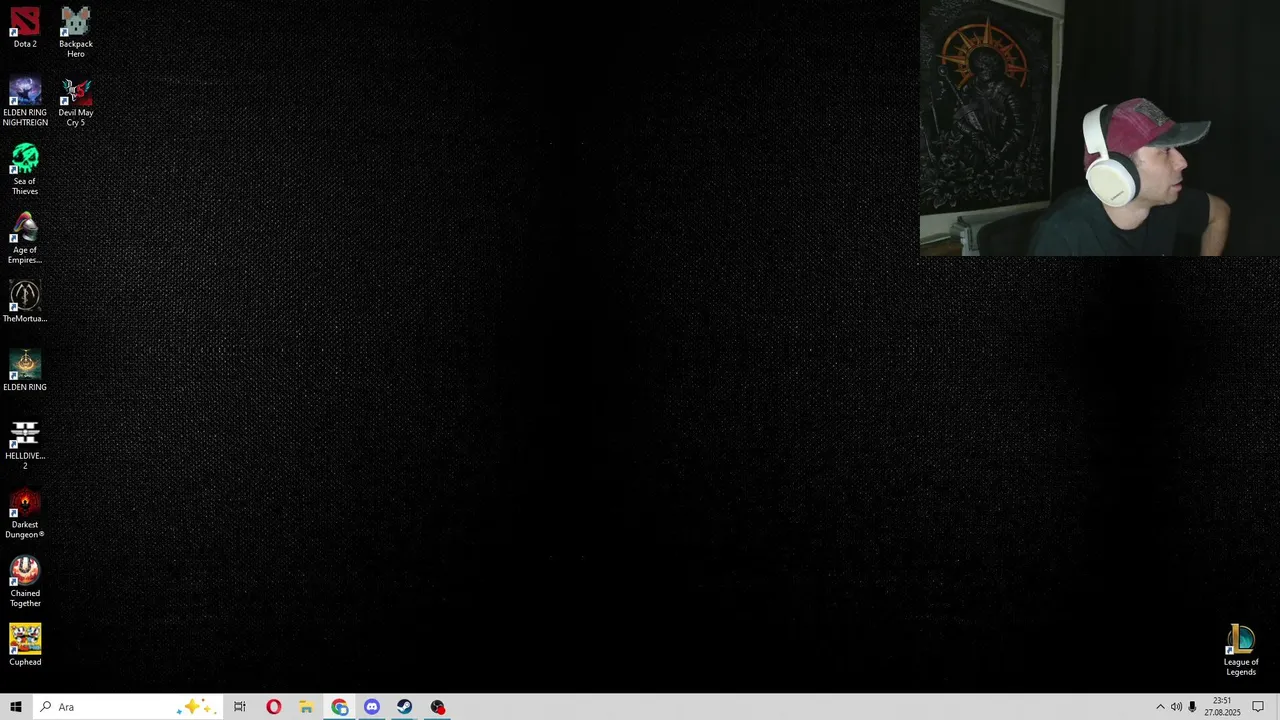Open the recording app with red dot in taskbar
Screen dimensions: 1280x720
pyautogui.click(x=438, y=707)
